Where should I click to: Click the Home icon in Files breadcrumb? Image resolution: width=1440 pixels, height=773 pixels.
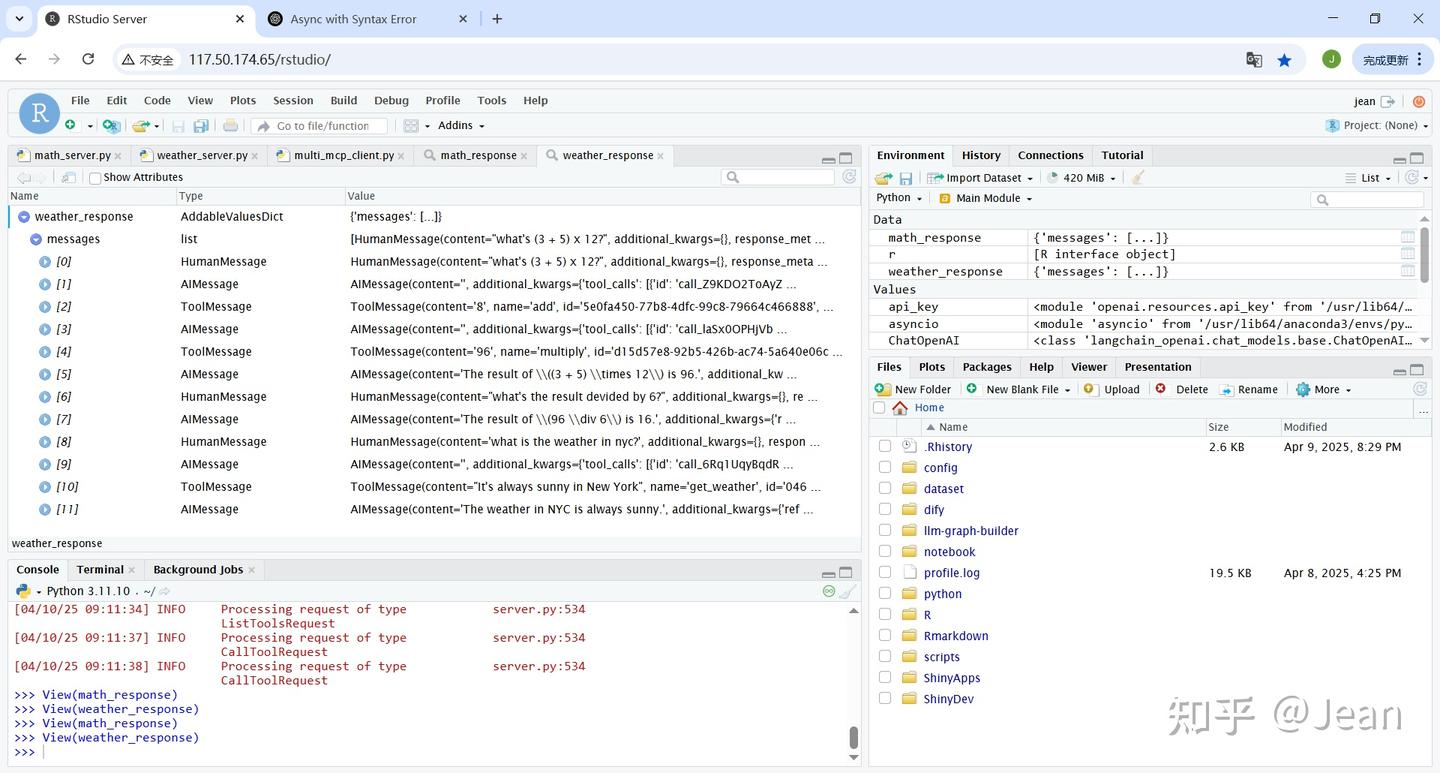point(900,408)
